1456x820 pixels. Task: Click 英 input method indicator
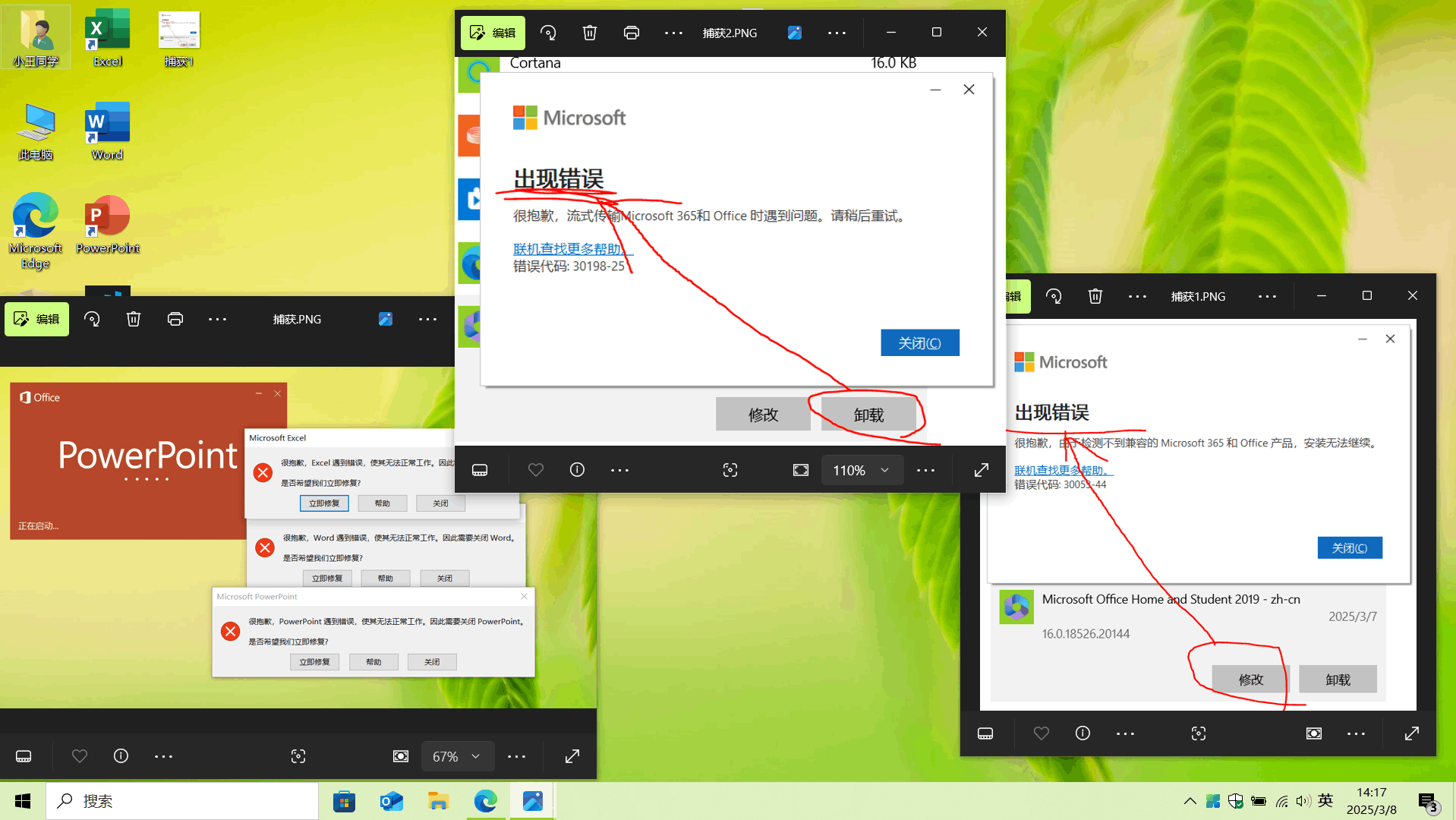coord(1325,800)
